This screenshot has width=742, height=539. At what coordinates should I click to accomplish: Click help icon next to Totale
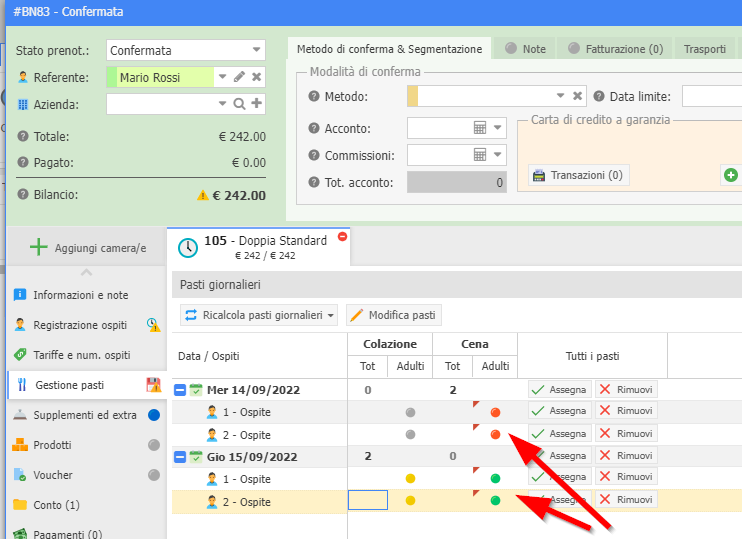23,136
